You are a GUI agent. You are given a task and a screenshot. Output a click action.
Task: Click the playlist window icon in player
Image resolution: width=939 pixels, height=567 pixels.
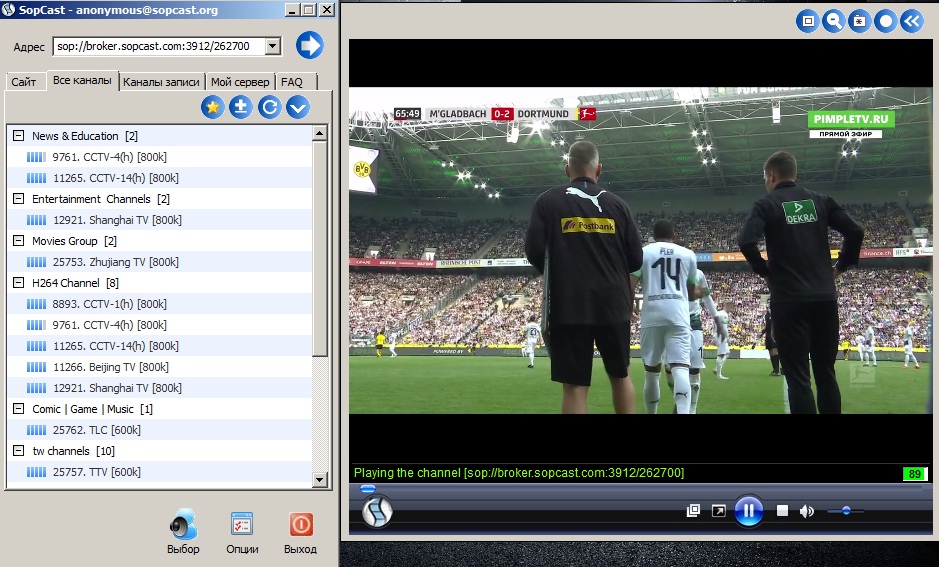(x=693, y=511)
